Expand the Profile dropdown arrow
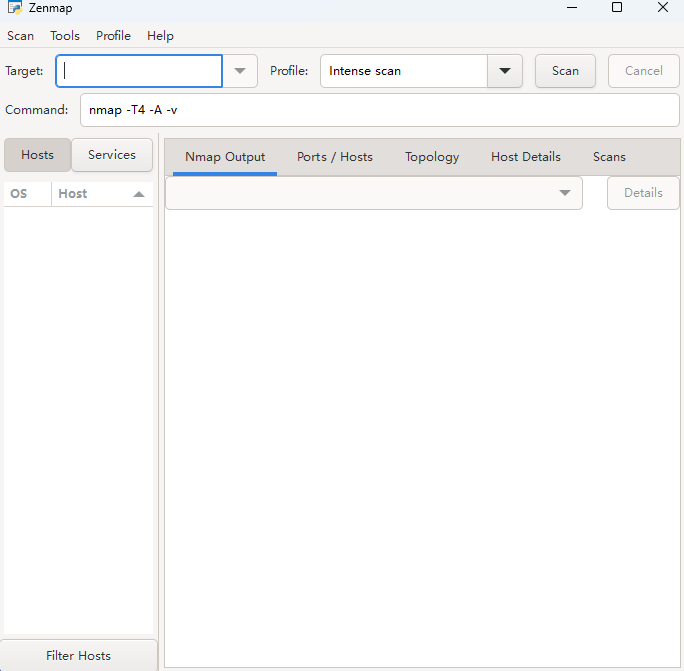Viewport: 684px width, 671px height. click(x=504, y=71)
